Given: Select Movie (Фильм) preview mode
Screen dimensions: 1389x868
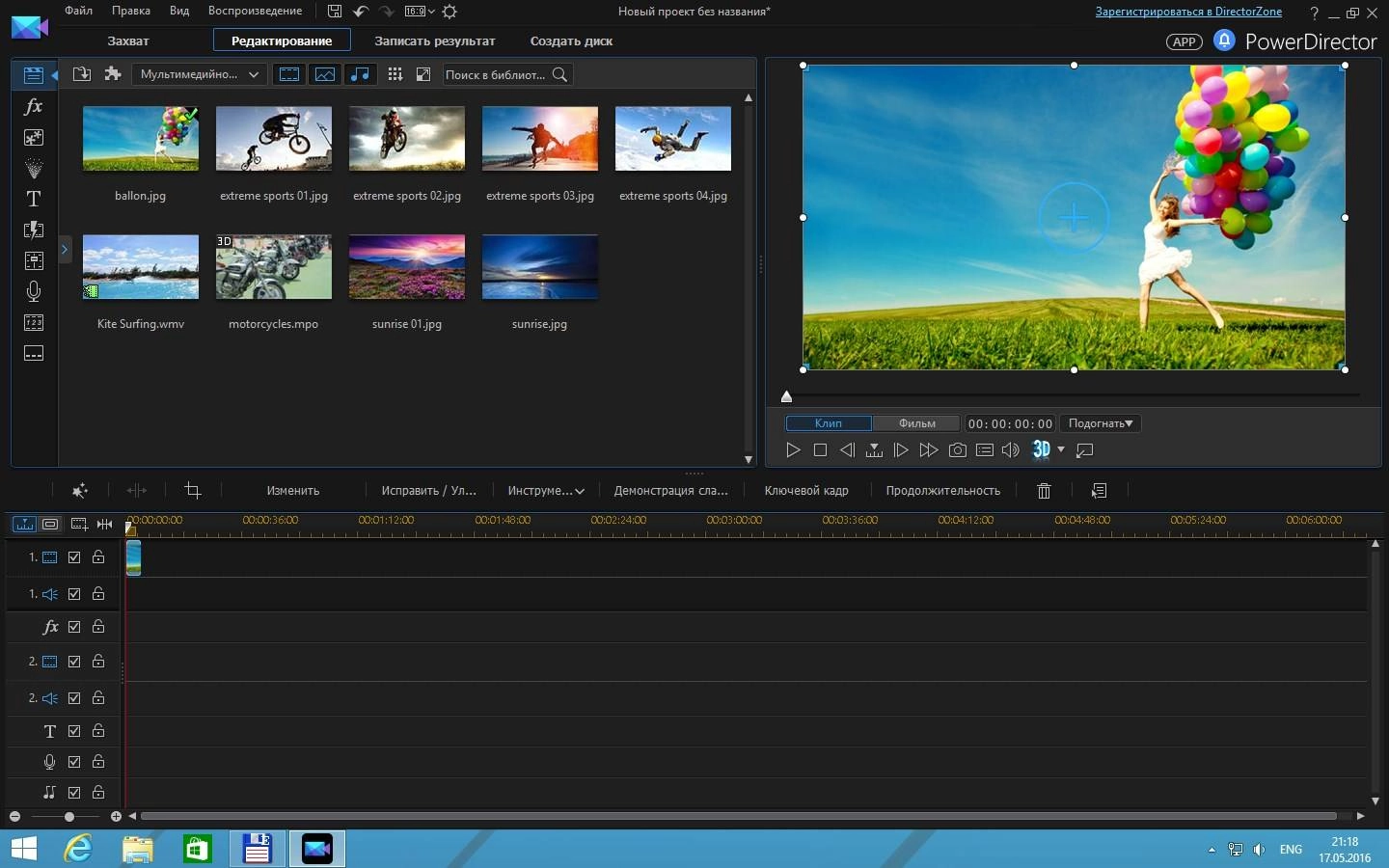Looking at the screenshot, I should 917,423.
